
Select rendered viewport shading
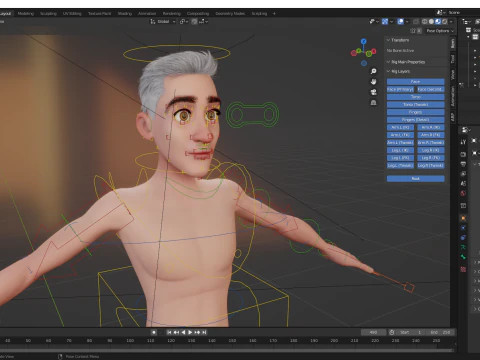(x=444, y=21)
